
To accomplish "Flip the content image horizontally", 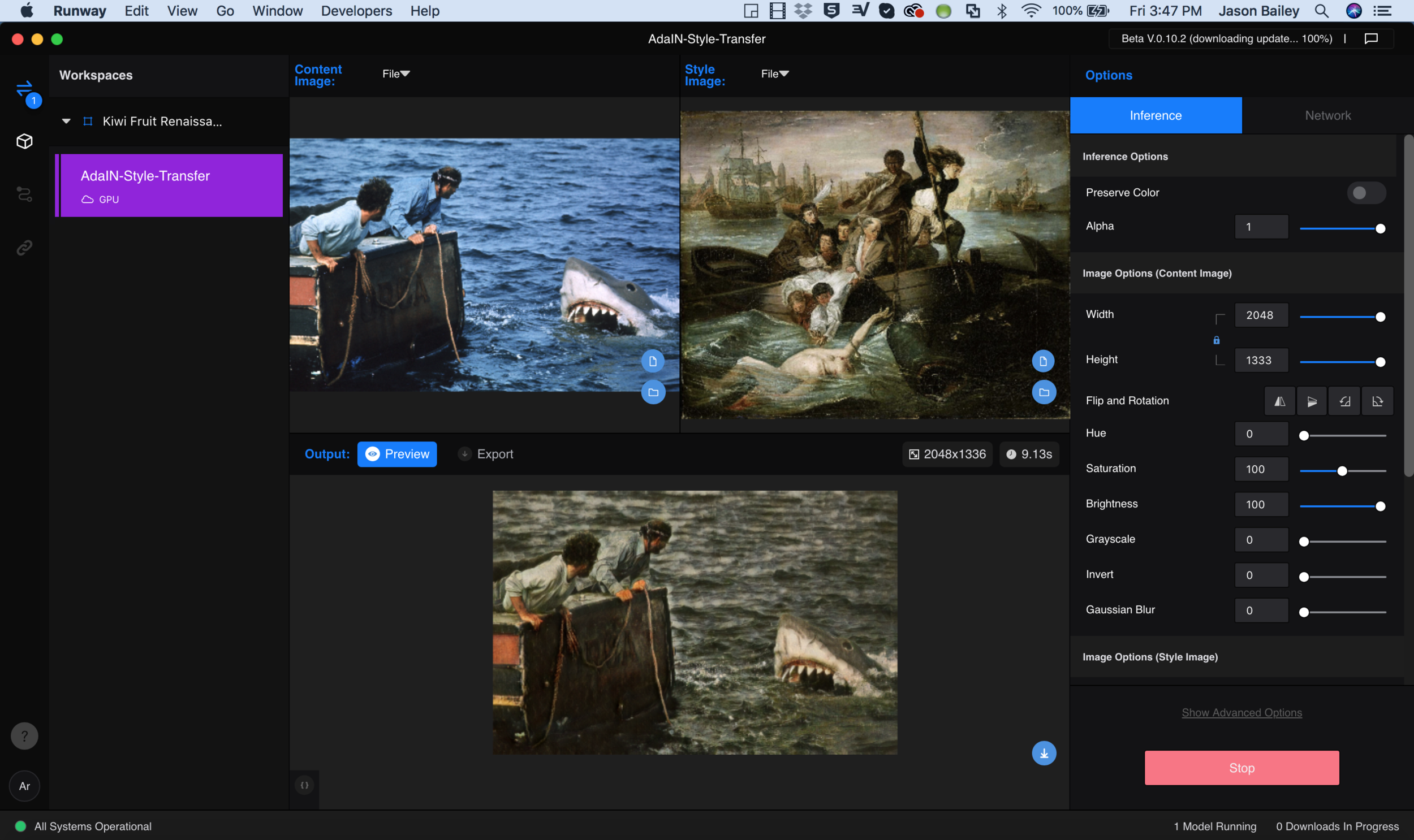I will tap(1279, 401).
